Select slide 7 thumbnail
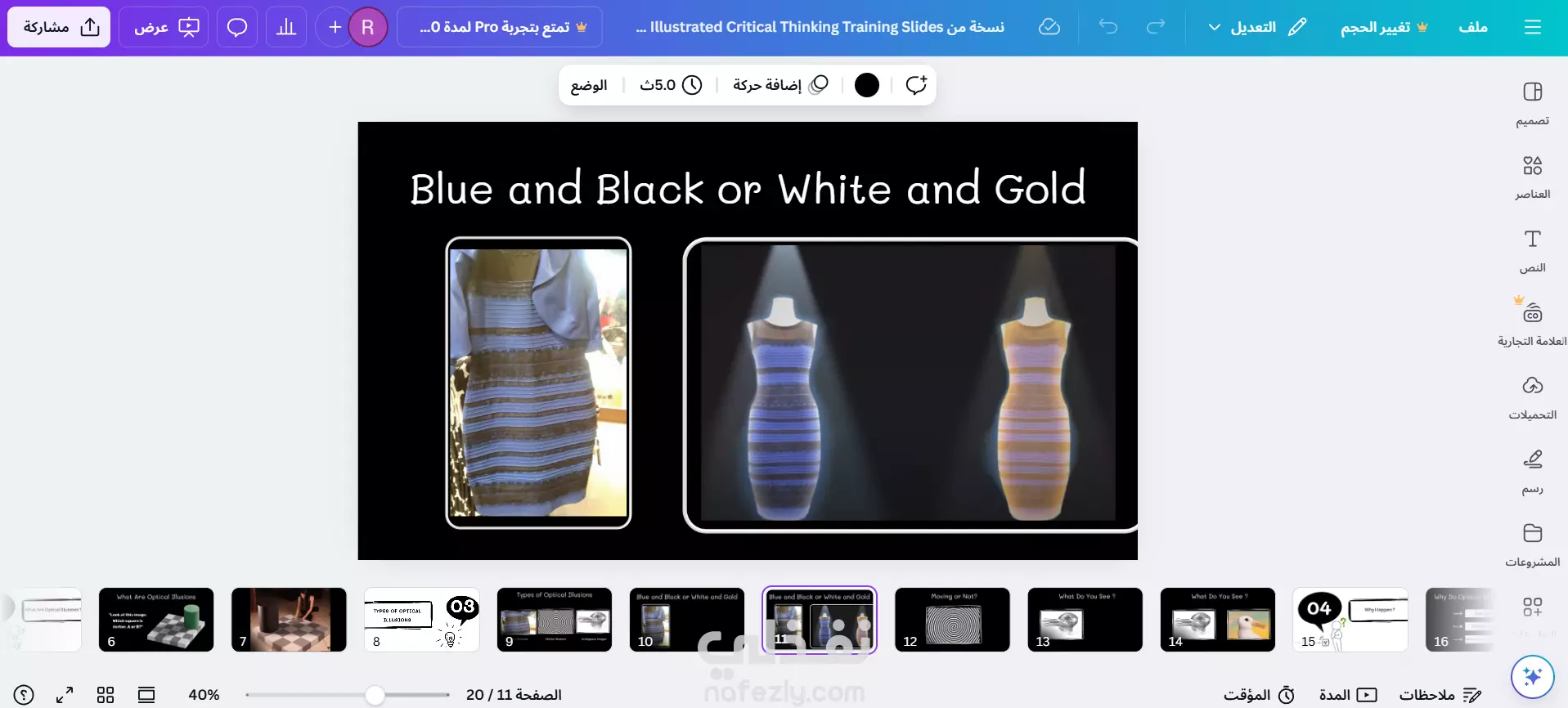 coord(289,620)
